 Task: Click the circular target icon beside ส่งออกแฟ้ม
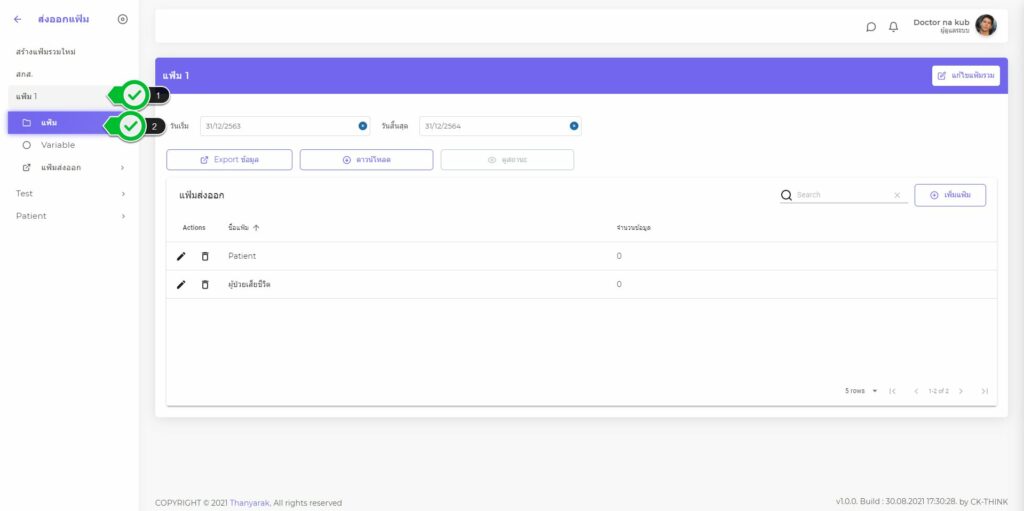click(122, 19)
